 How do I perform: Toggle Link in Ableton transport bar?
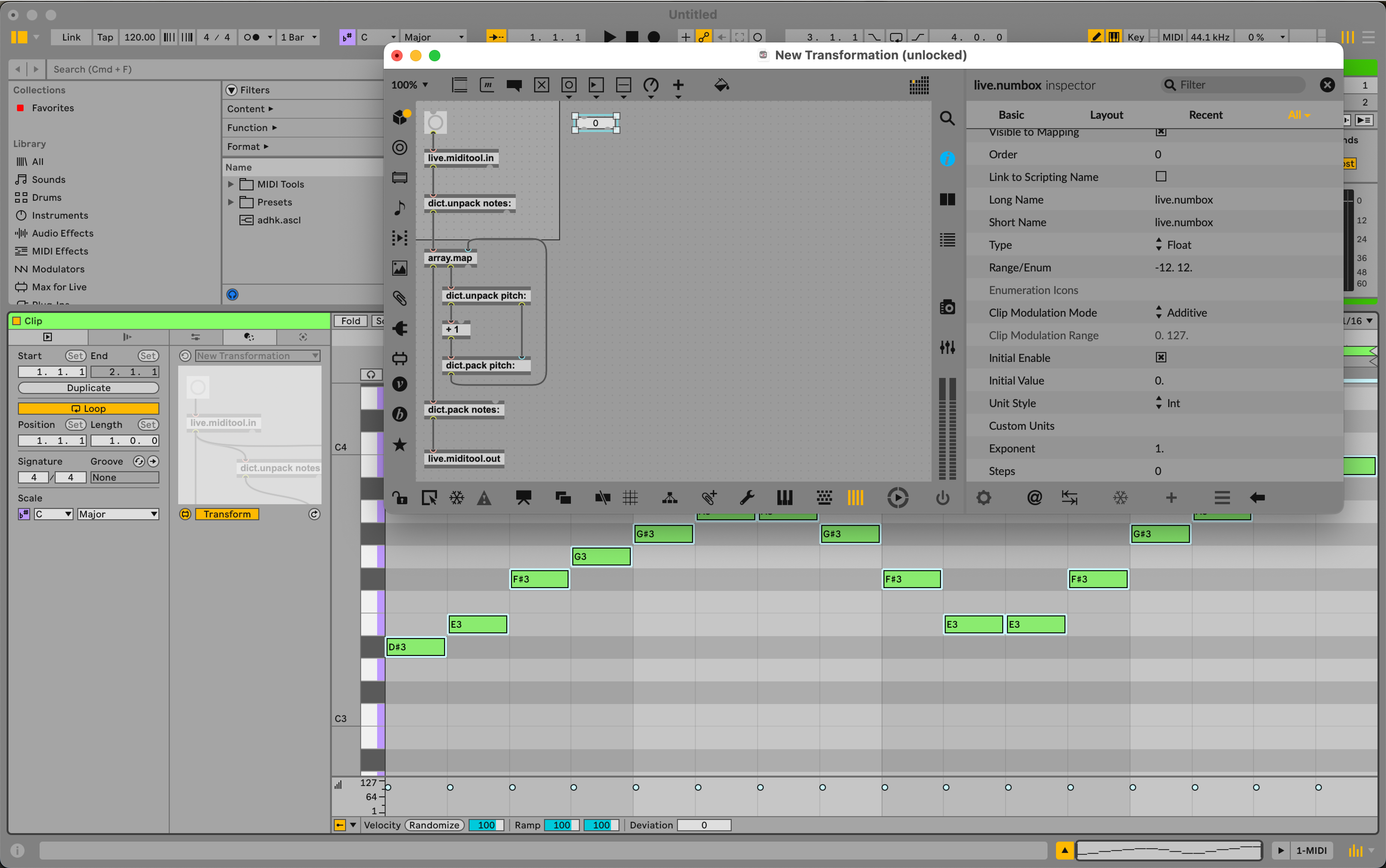click(71, 37)
